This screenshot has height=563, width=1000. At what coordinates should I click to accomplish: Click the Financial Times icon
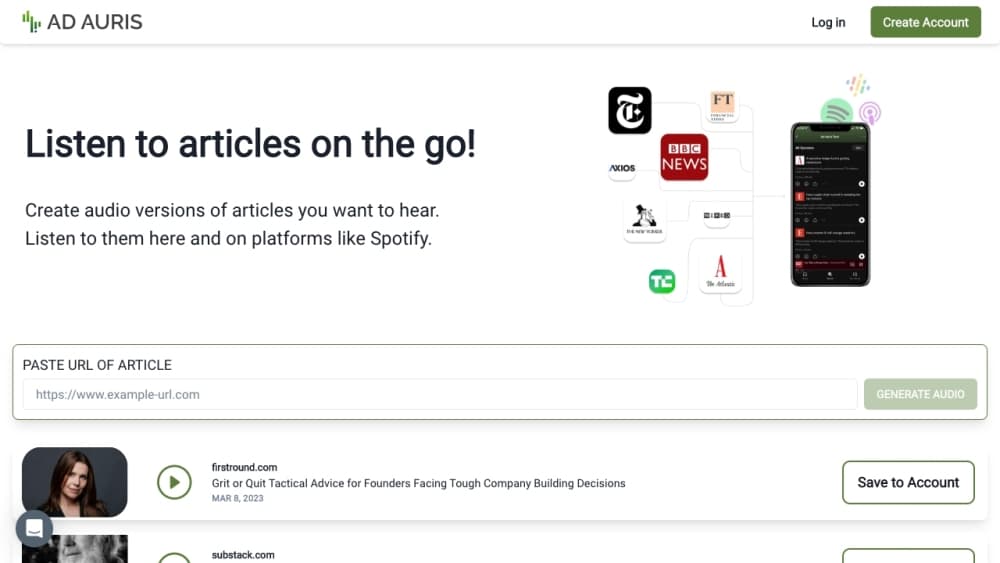[x=723, y=104]
